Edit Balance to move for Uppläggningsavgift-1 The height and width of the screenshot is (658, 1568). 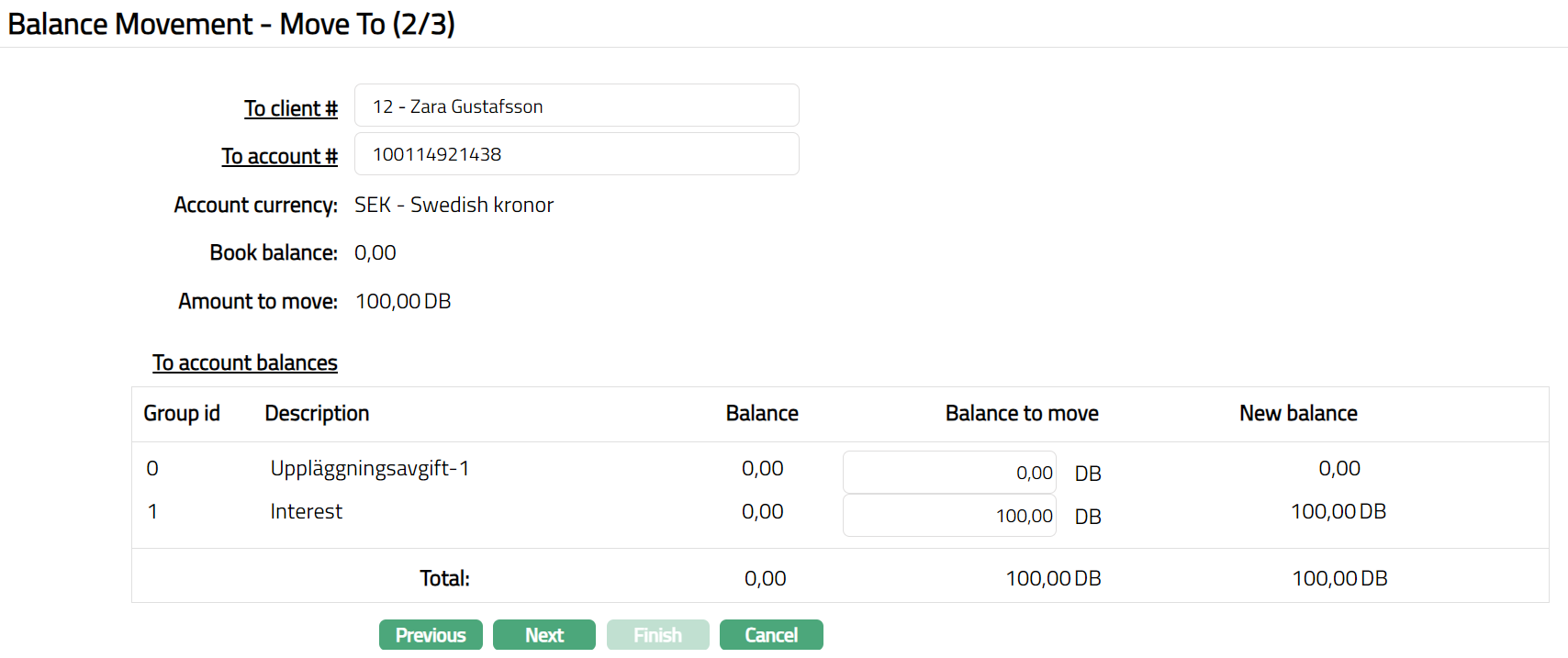click(949, 473)
